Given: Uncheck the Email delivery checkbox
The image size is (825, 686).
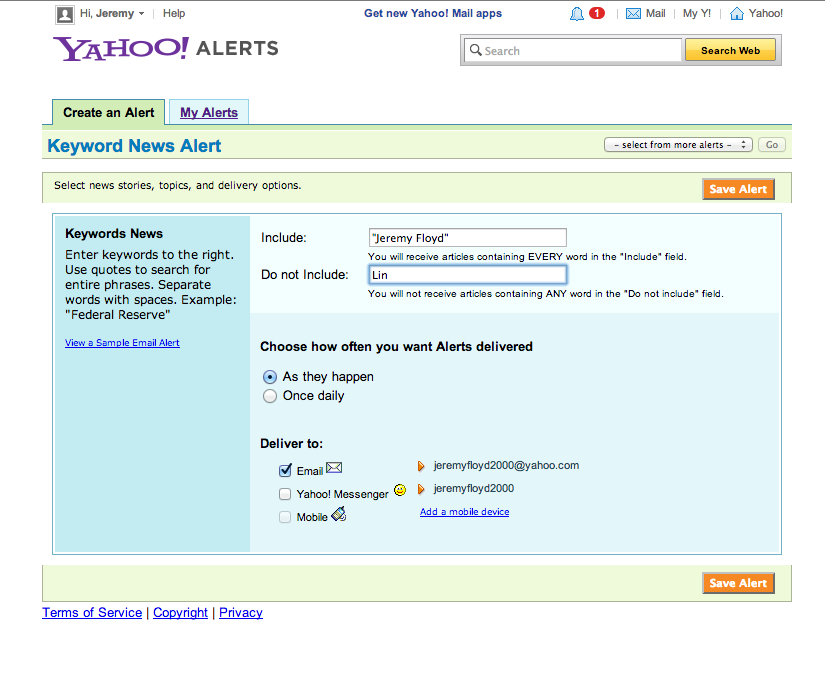Looking at the screenshot, I should coord(285,470).
